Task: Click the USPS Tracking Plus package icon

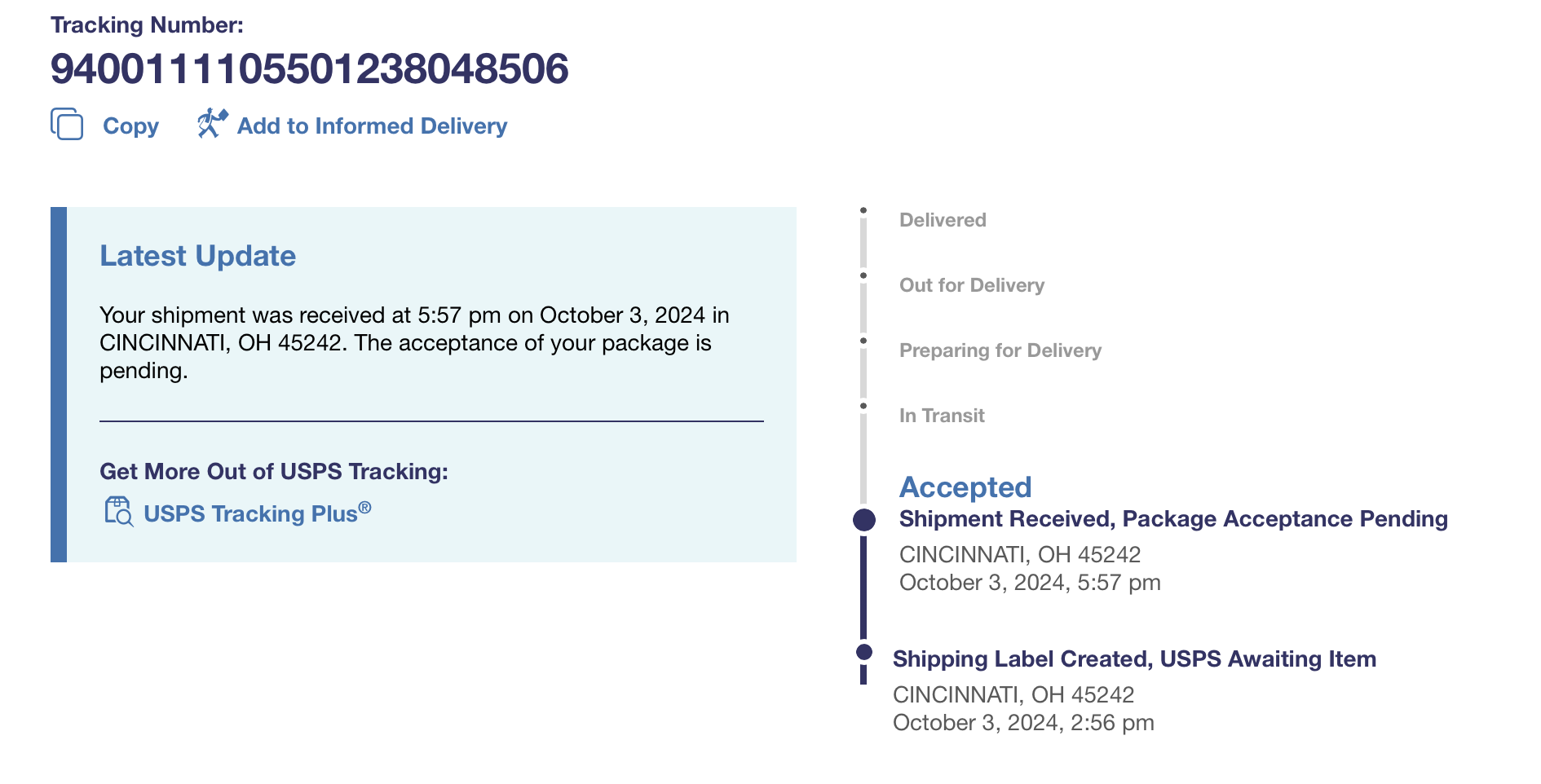Action: (x=118, y=512)
